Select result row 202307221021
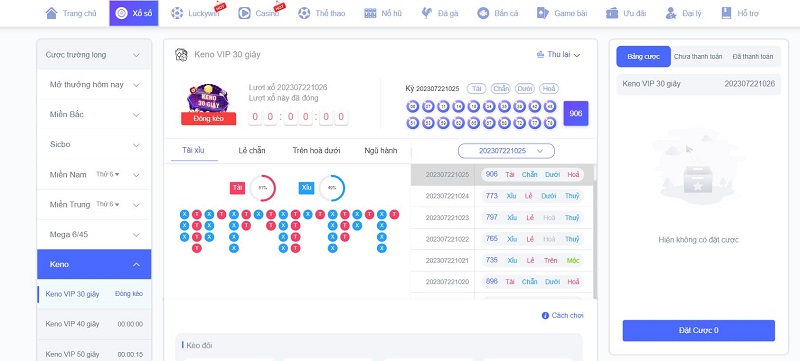Screen dimensions: 800x361 click(x=501, y=260)
